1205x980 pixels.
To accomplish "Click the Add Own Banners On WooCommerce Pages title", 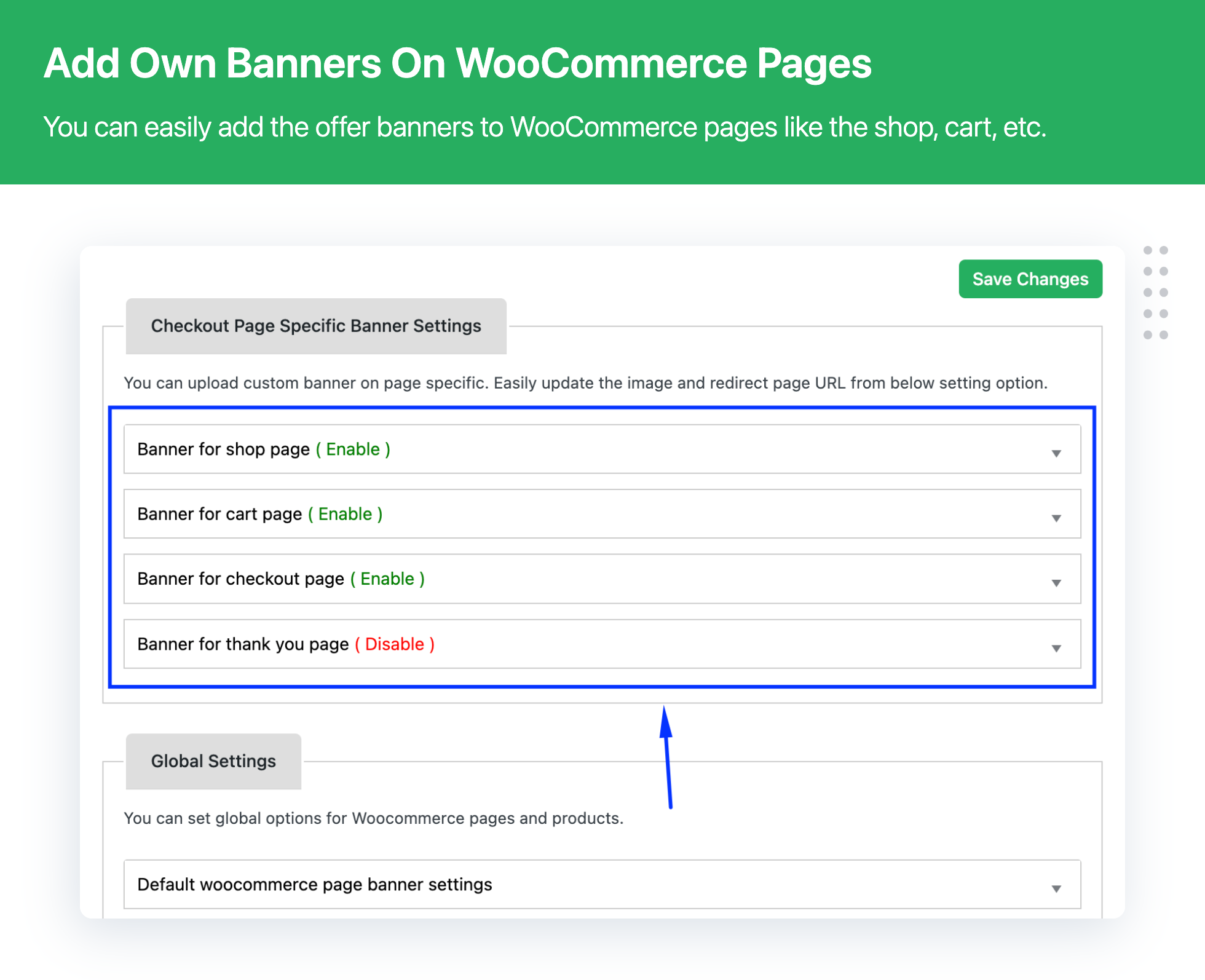I will tap(457, 64).
